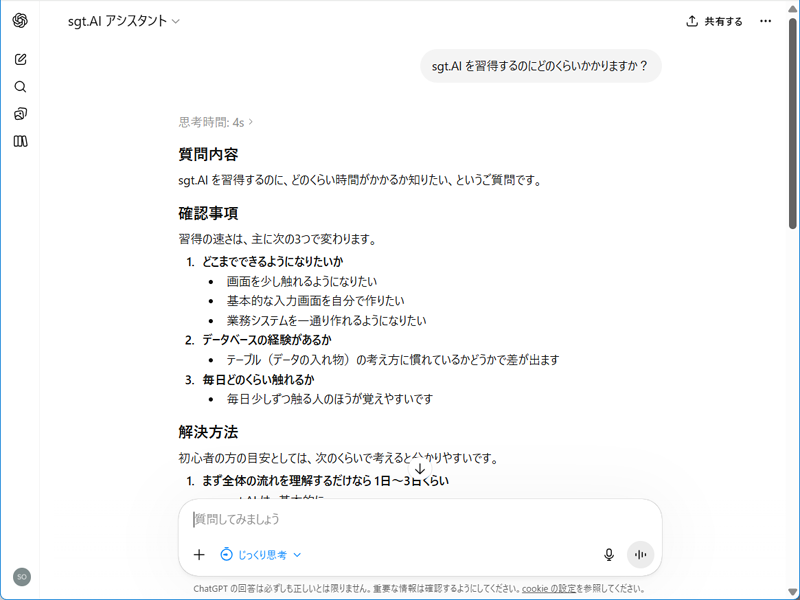Click the plus attach icon in composer
This screenshot has width=800, height=600.
pyautogui.click(x=199, y=555)
